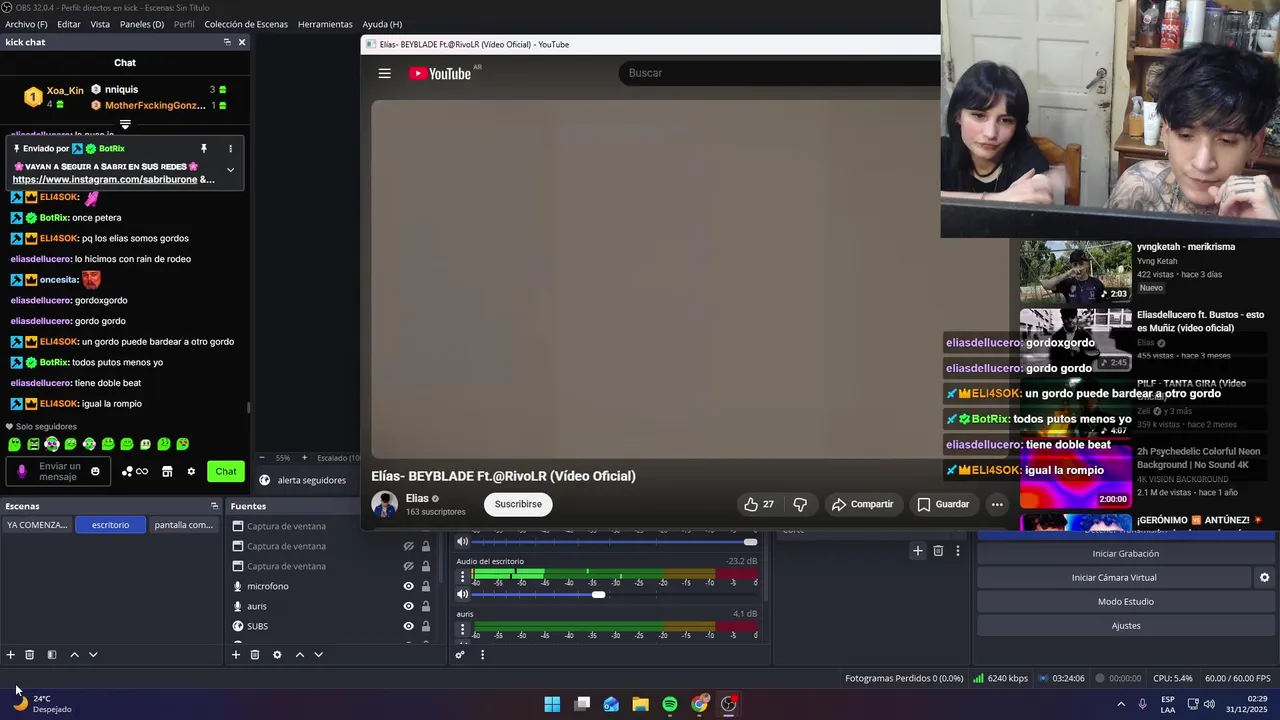1280x720 pixels.
Task: Show the third Captura de ventana source
Action: [408, 567]
